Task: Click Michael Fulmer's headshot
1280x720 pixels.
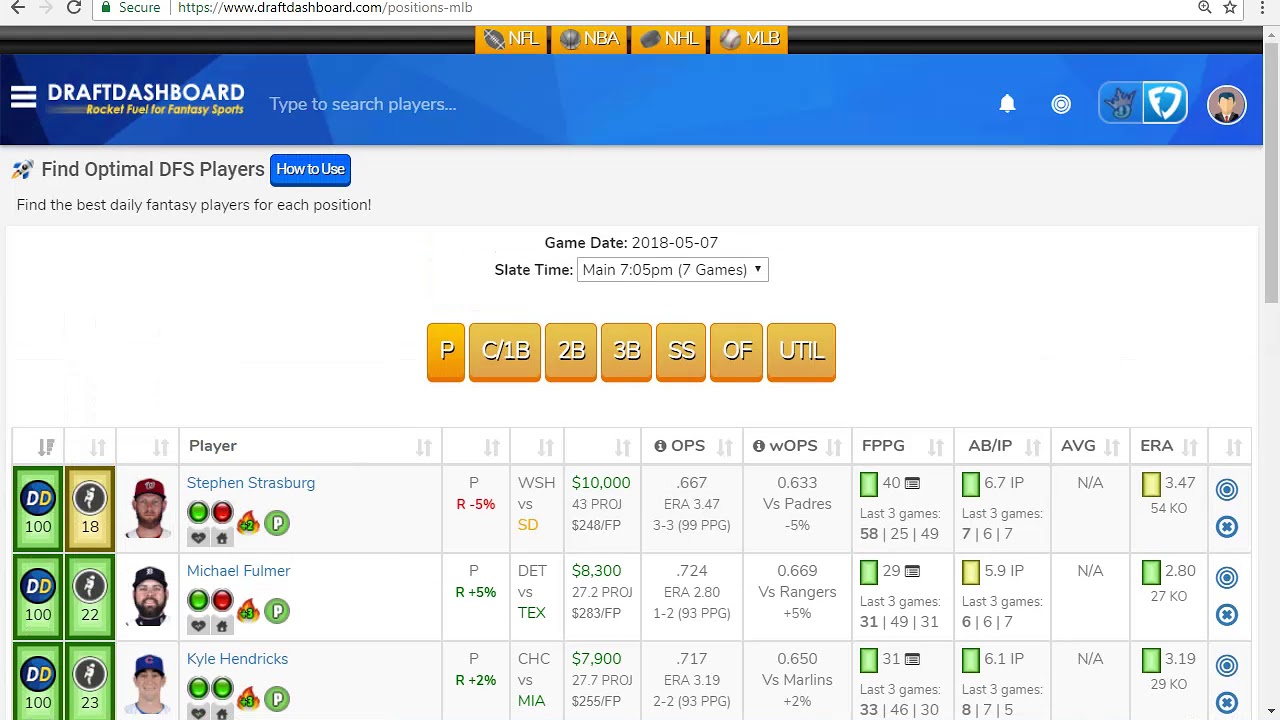Action: click(149, 596)
